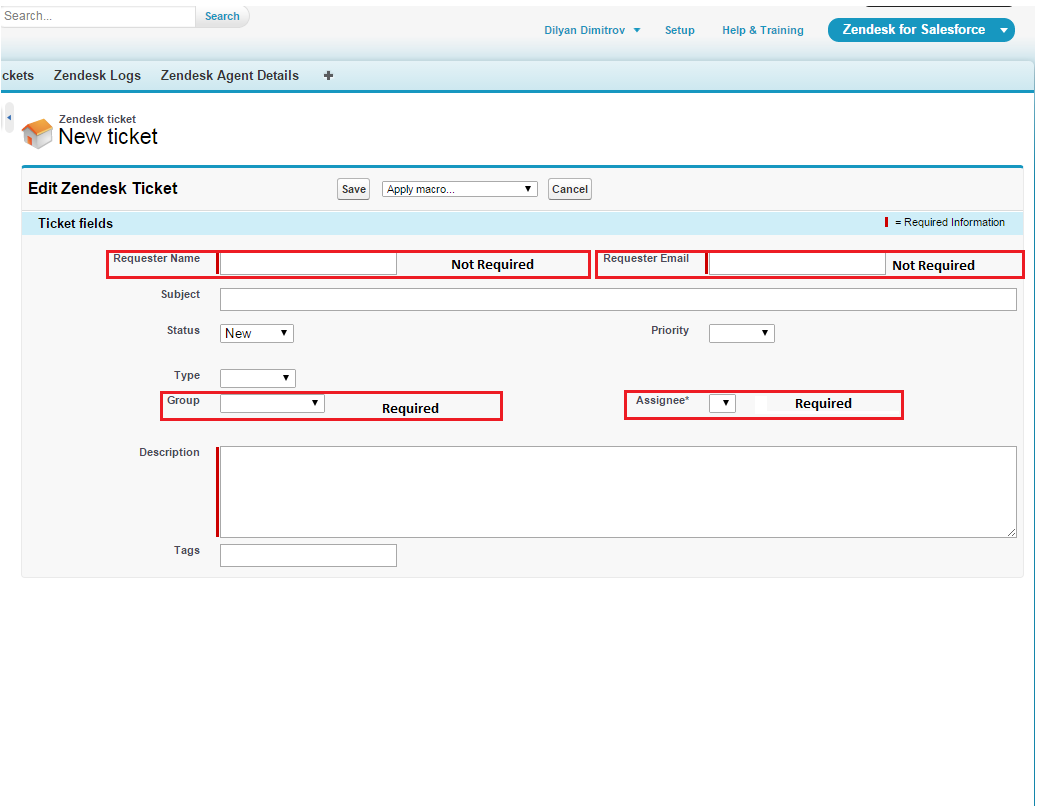
Task: Open the Group dropdown
Action: click(x=272, y=403)
